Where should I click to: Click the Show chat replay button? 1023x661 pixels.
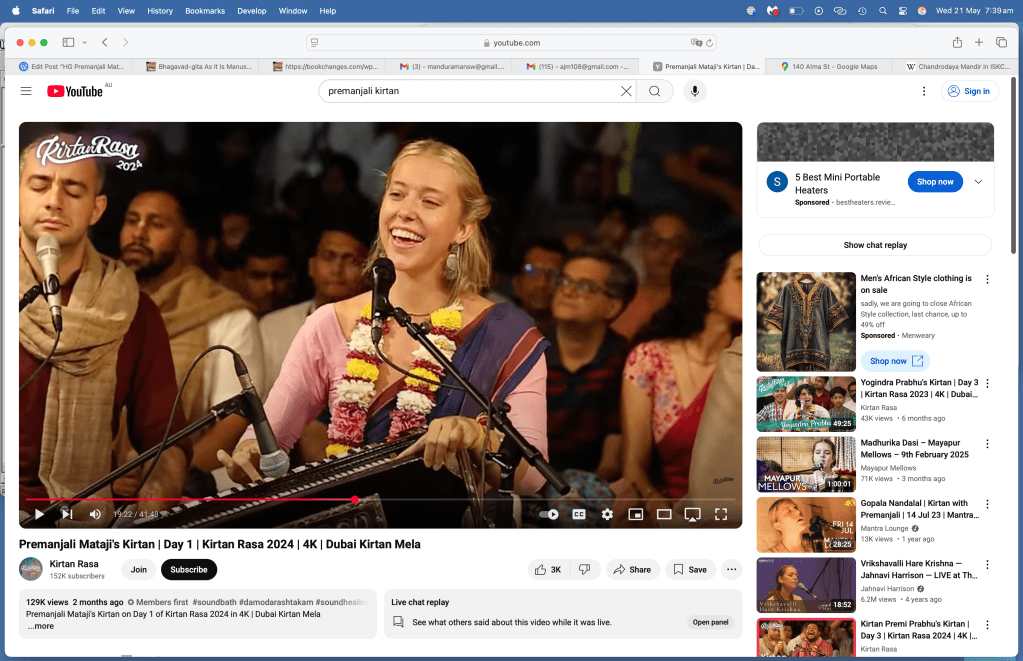pos(875,245)
